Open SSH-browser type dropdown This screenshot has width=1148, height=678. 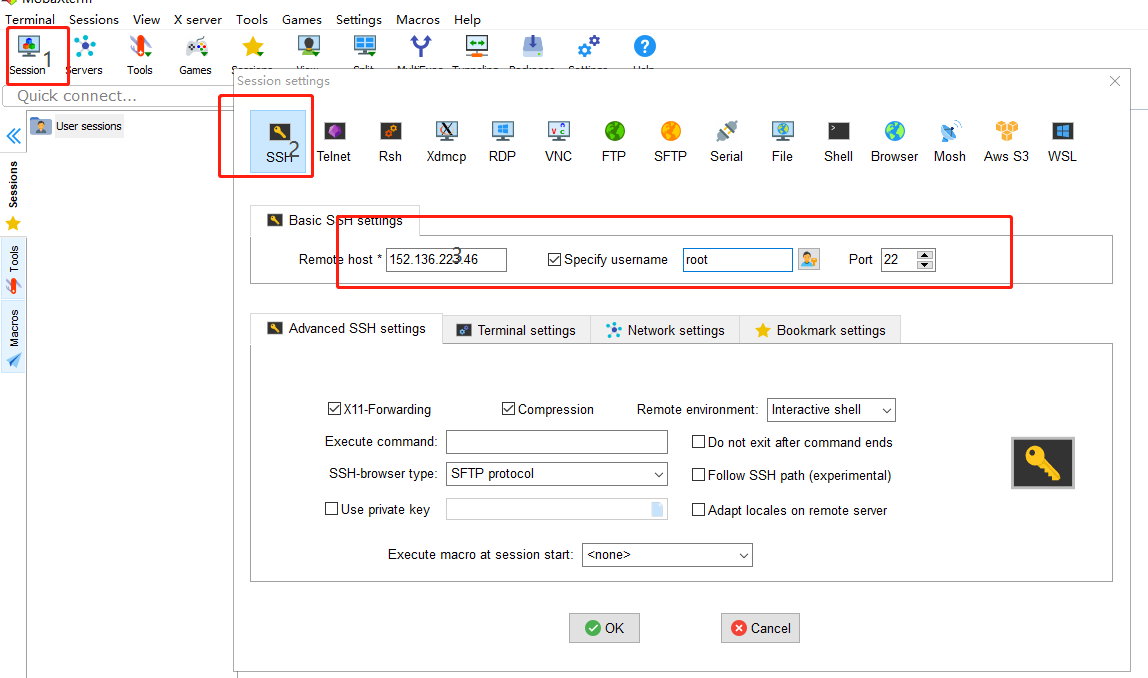[x=556, y=474]
